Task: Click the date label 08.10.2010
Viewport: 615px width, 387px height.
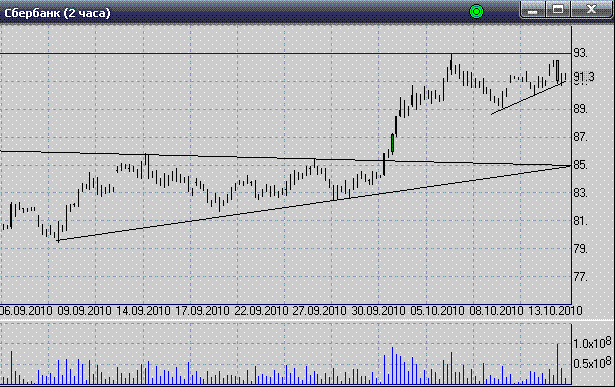Action: 496,311
